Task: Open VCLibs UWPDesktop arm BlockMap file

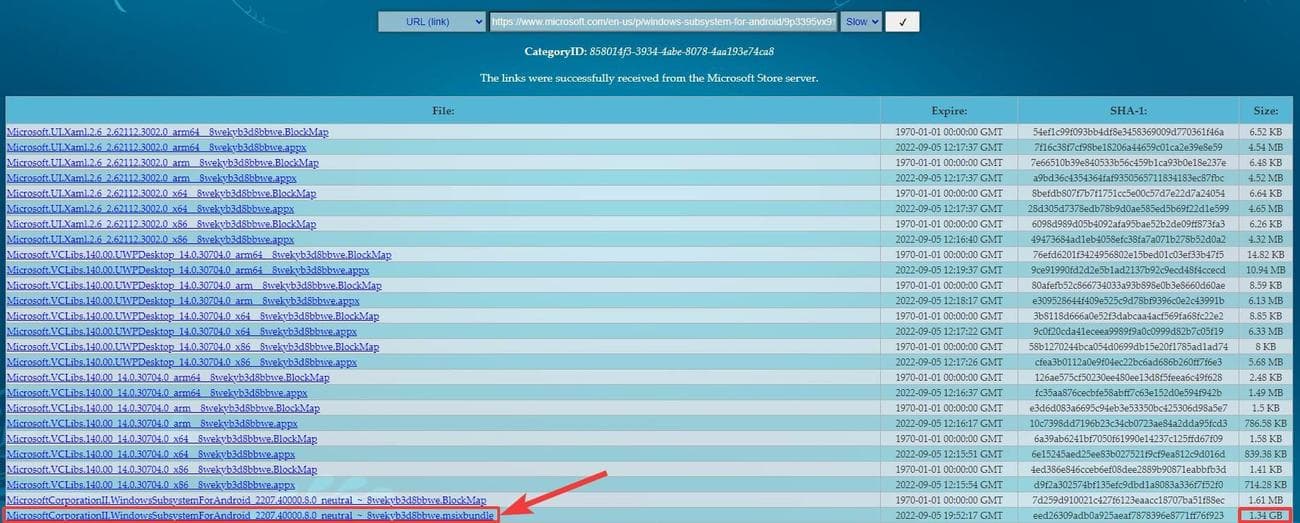Action: [x=193, y=286]
